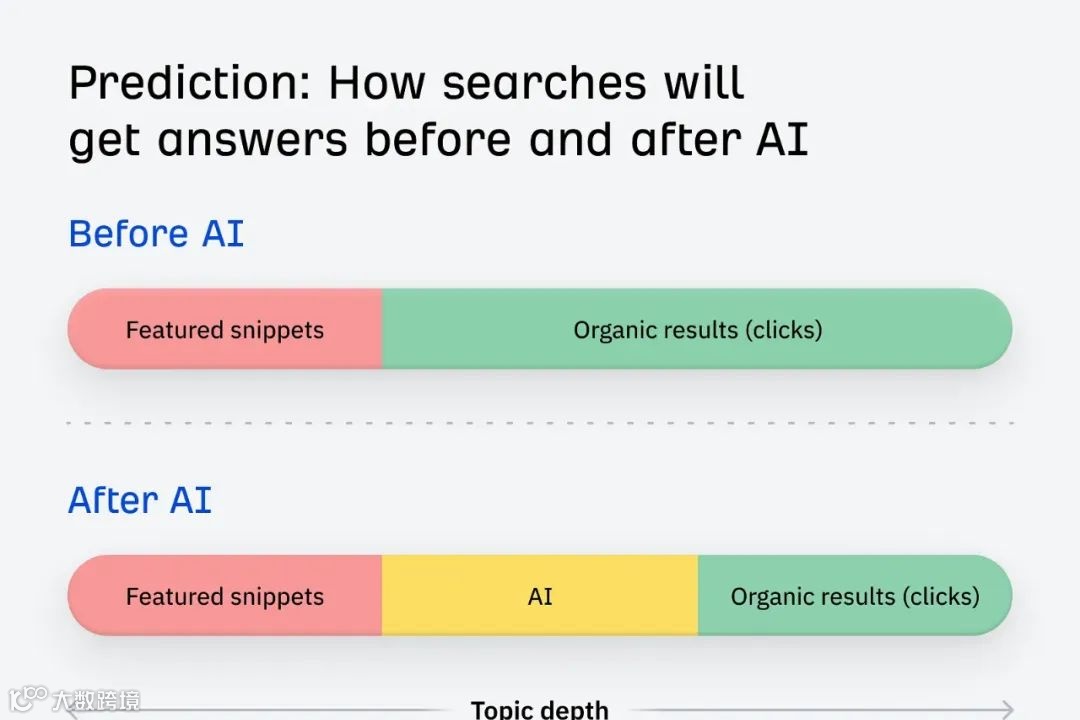Click rounded right end of After AI bar
Viewport: 1080px width, 720px height.
[997, 596]
